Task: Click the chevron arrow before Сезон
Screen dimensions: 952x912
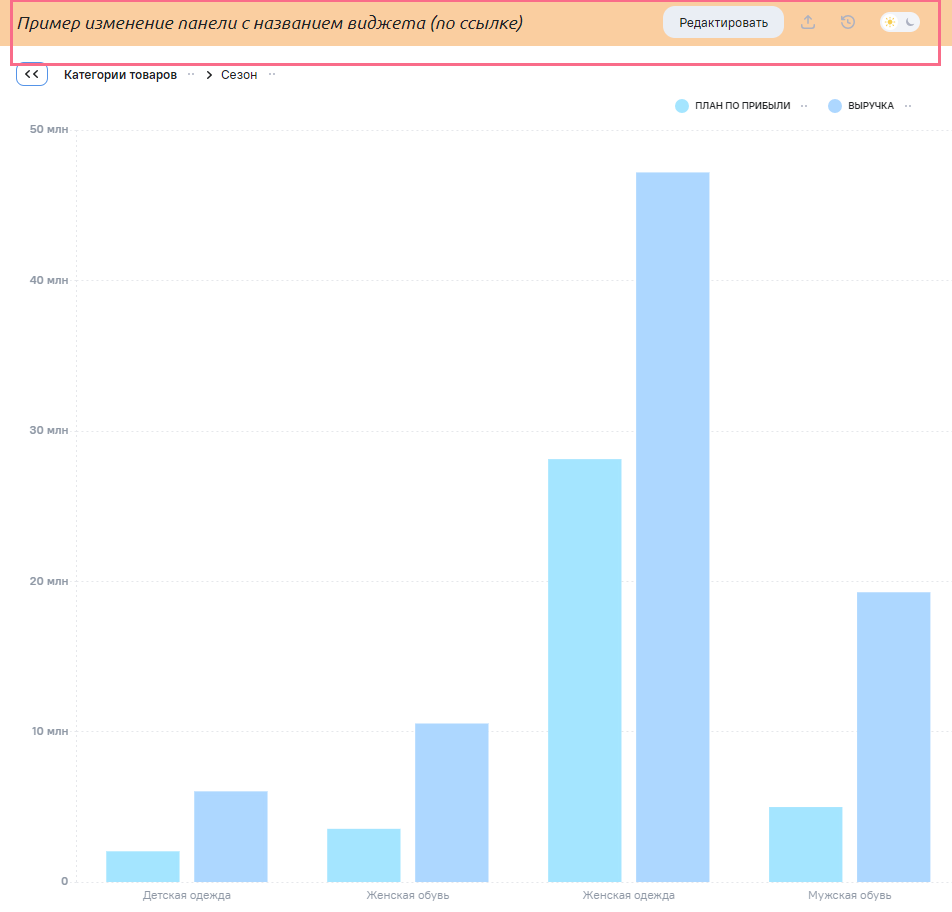Action: coord(210,75)
